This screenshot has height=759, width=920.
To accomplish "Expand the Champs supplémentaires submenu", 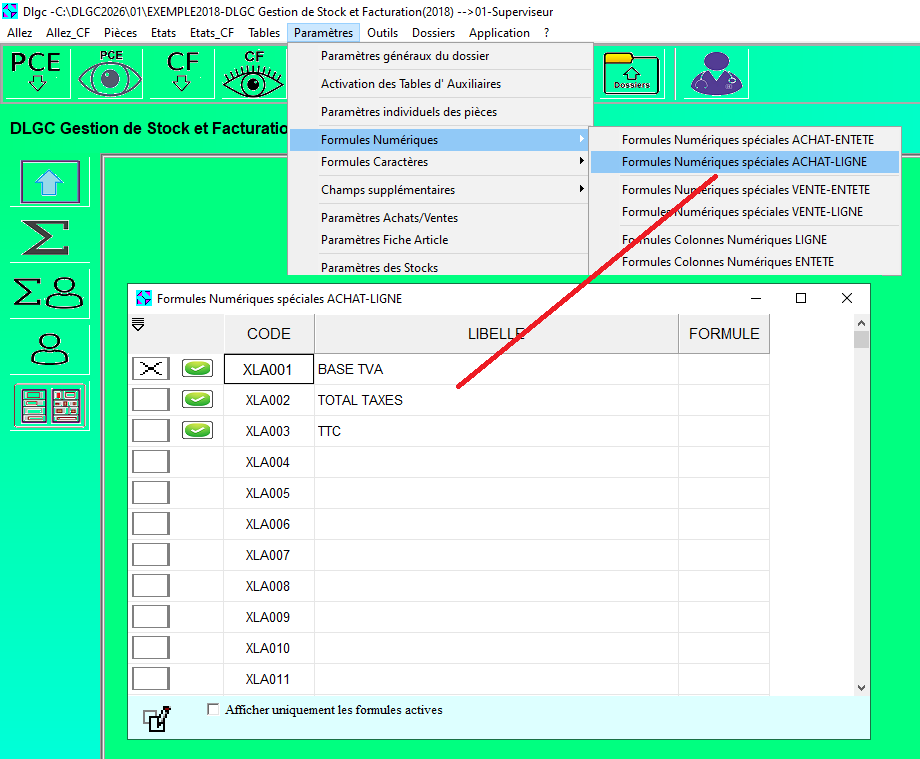I will [x=438, y=190].
